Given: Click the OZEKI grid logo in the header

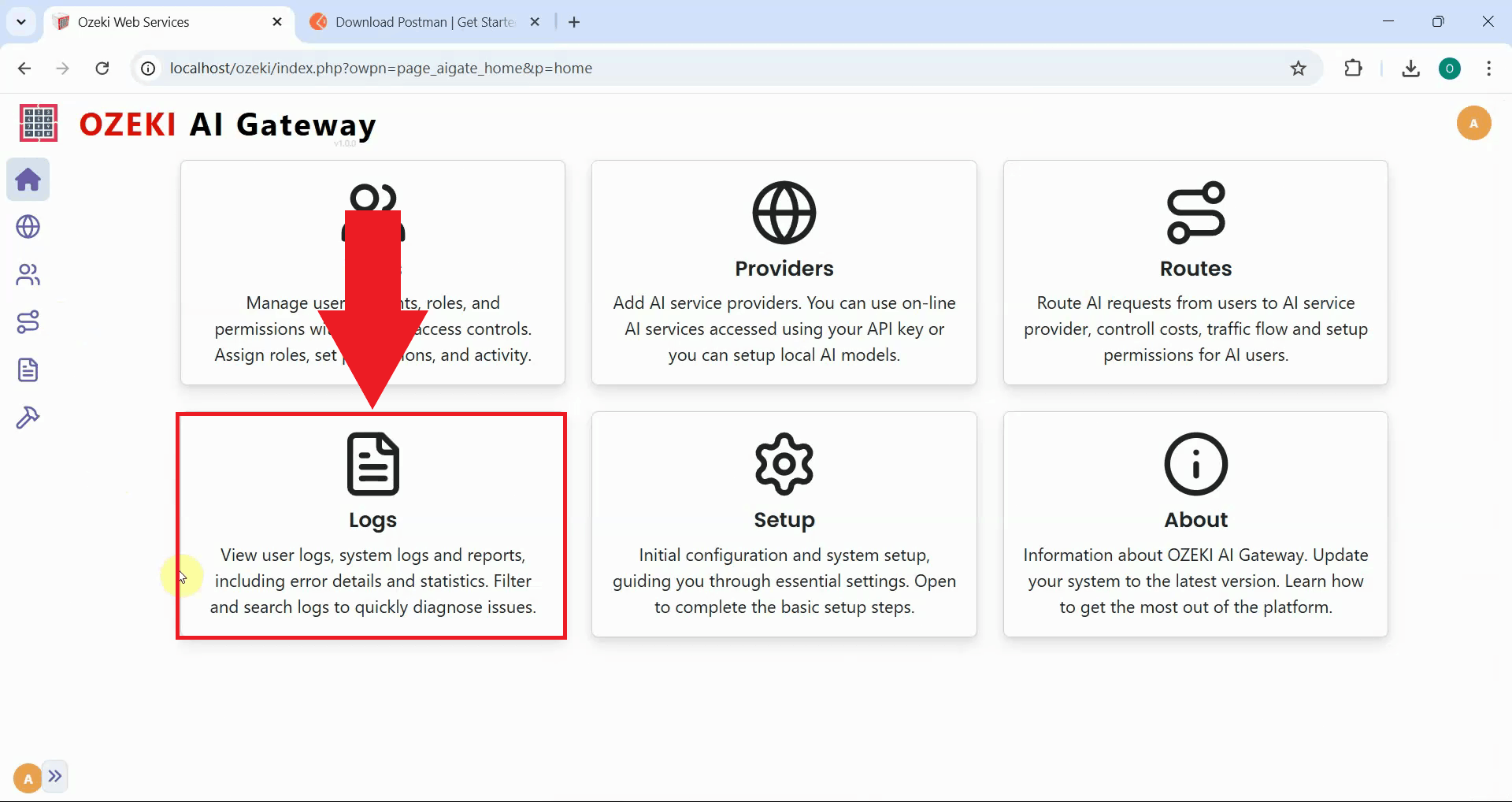Looking at the screenshot, I should point(37,123).
